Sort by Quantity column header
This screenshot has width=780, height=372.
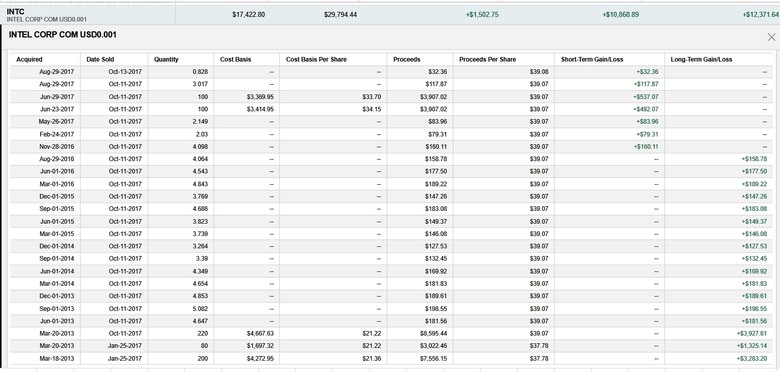[166, 60]
